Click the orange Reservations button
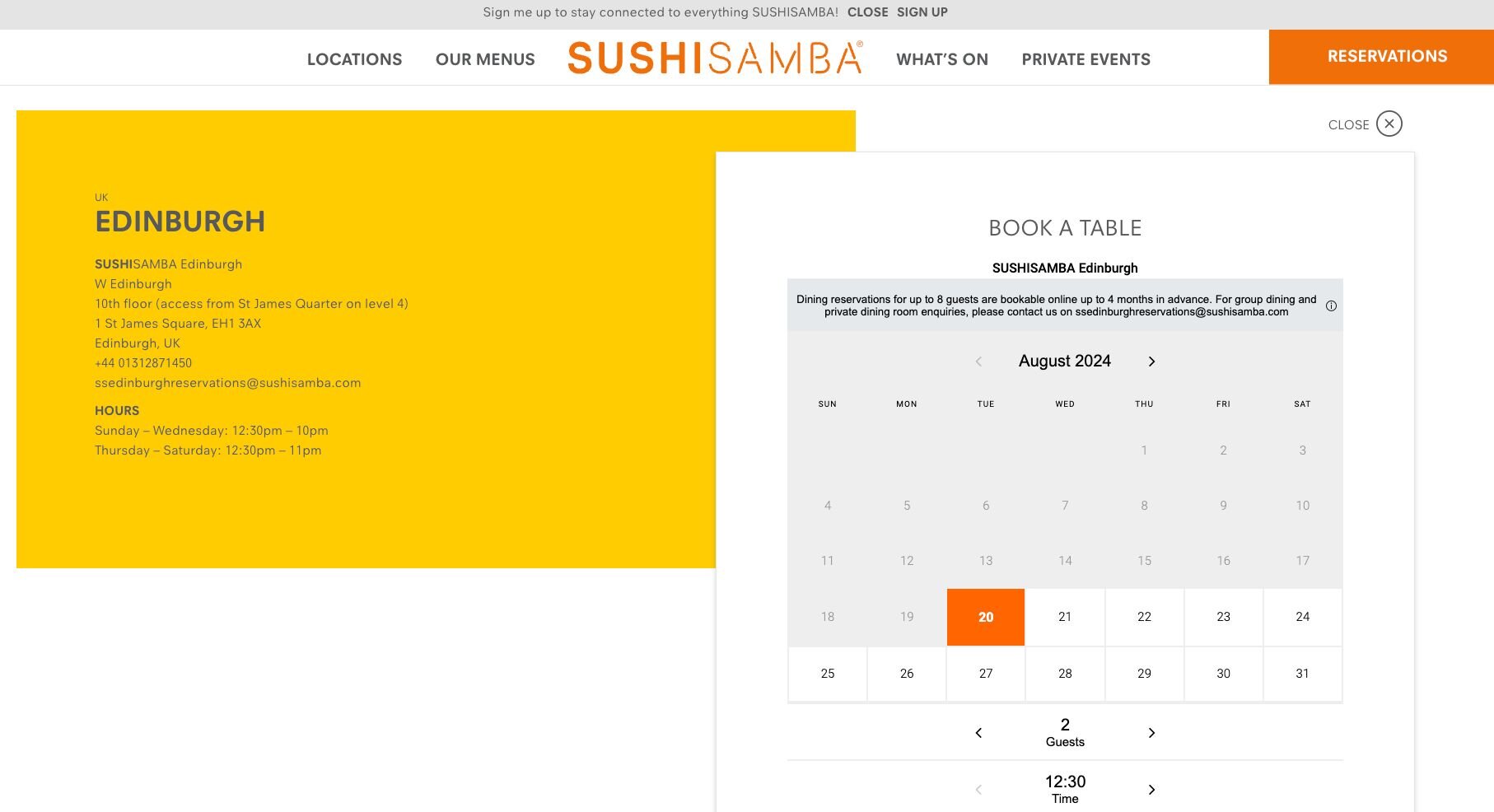The width and height of the screenshot is (1494, 812). point(1387,57)
